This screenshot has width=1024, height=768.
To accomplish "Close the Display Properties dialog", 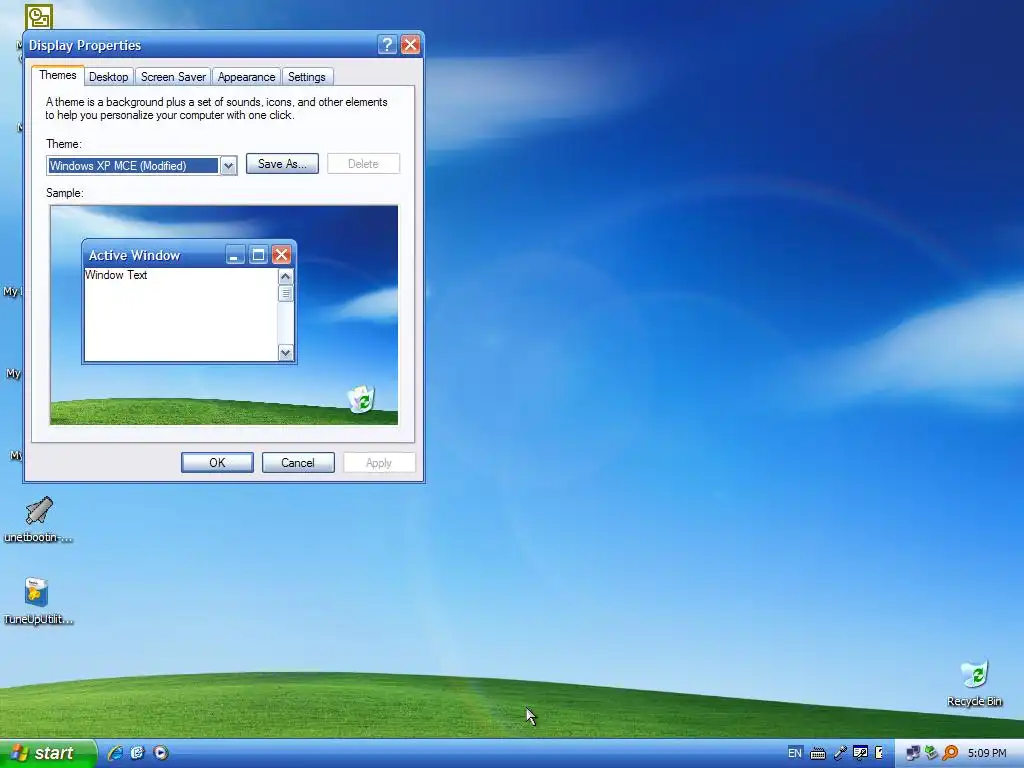I will coord(410,44).
